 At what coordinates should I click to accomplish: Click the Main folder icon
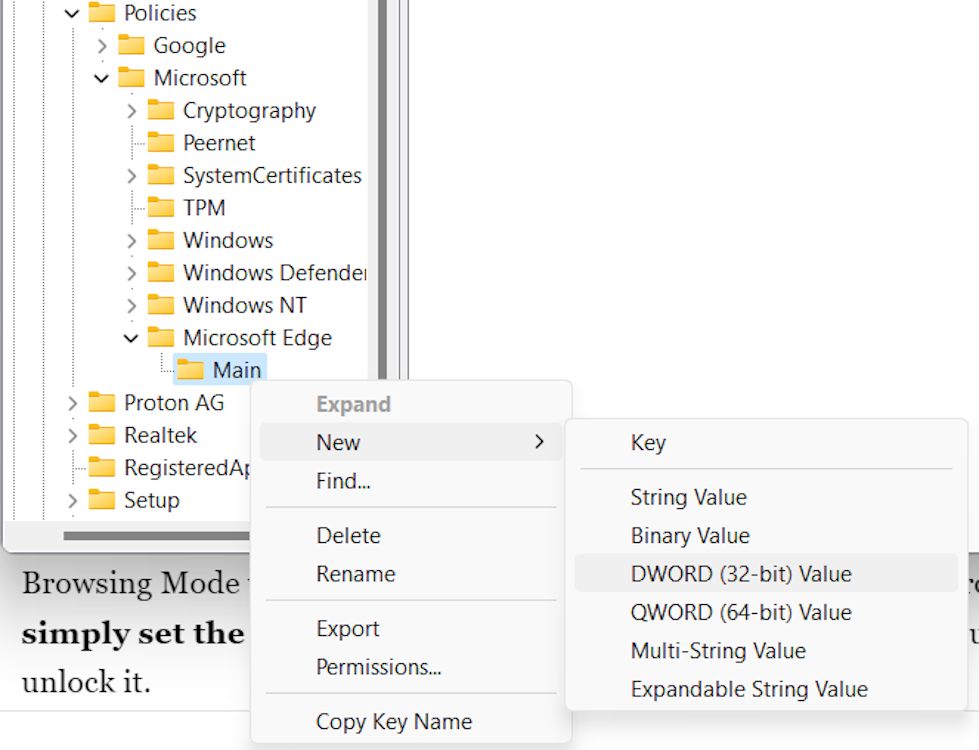pyautogui.click(x=190, y=369)
